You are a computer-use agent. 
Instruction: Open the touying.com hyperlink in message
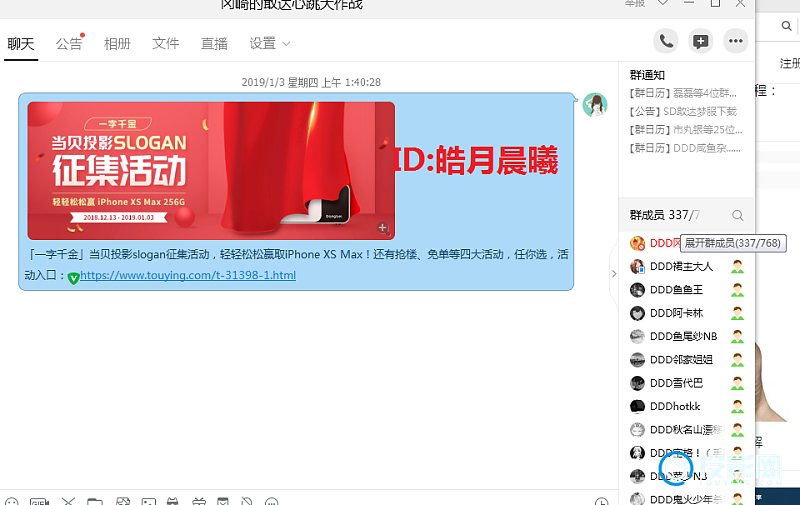187,275
